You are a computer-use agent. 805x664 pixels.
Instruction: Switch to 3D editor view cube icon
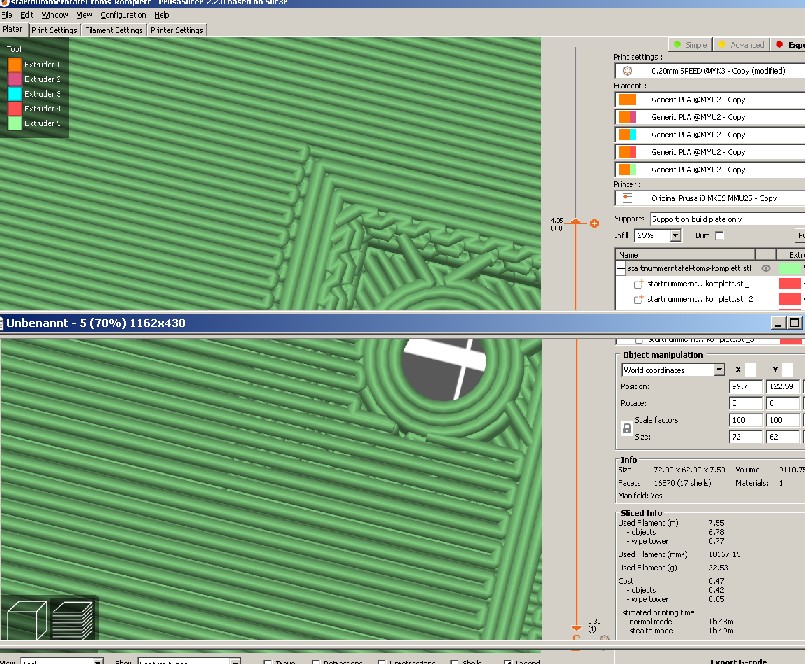24,619
